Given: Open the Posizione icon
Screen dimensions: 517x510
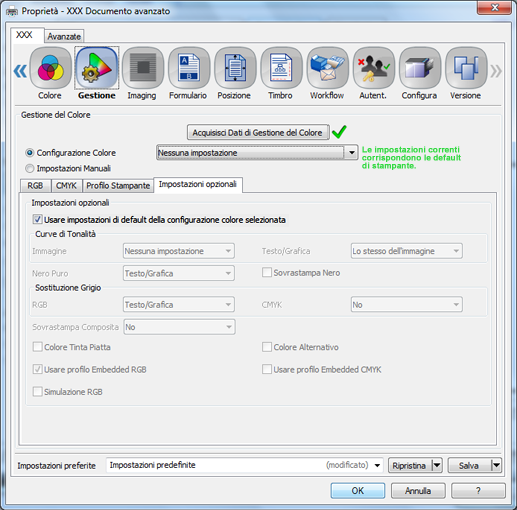Looking at the screenshot, I should [235, 68].
